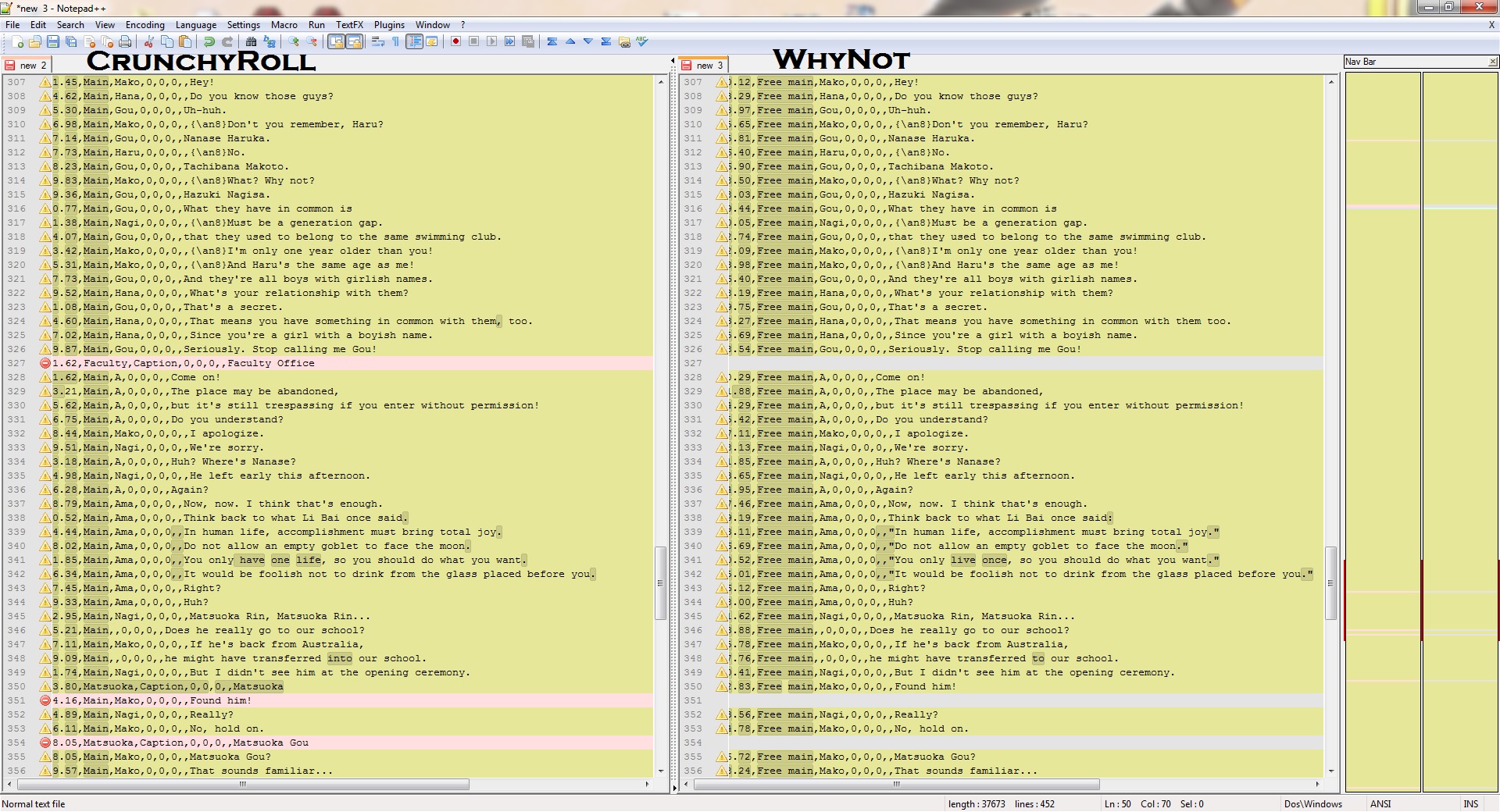Toggle Show All Characters pilcrow button
1500x812 pixels.
click(x=396, y=41)
